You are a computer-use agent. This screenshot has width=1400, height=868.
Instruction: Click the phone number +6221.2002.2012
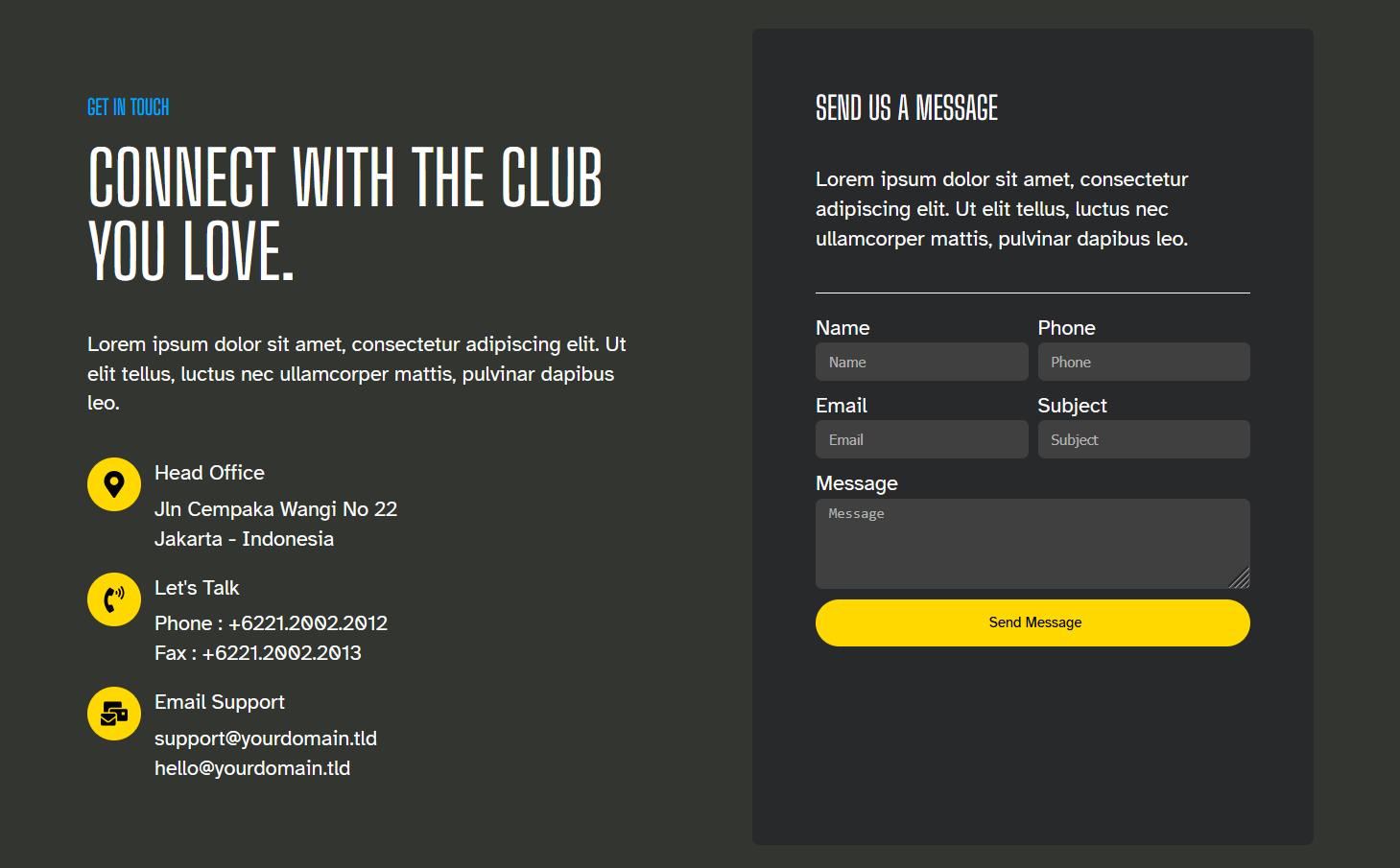pos(308,623)
